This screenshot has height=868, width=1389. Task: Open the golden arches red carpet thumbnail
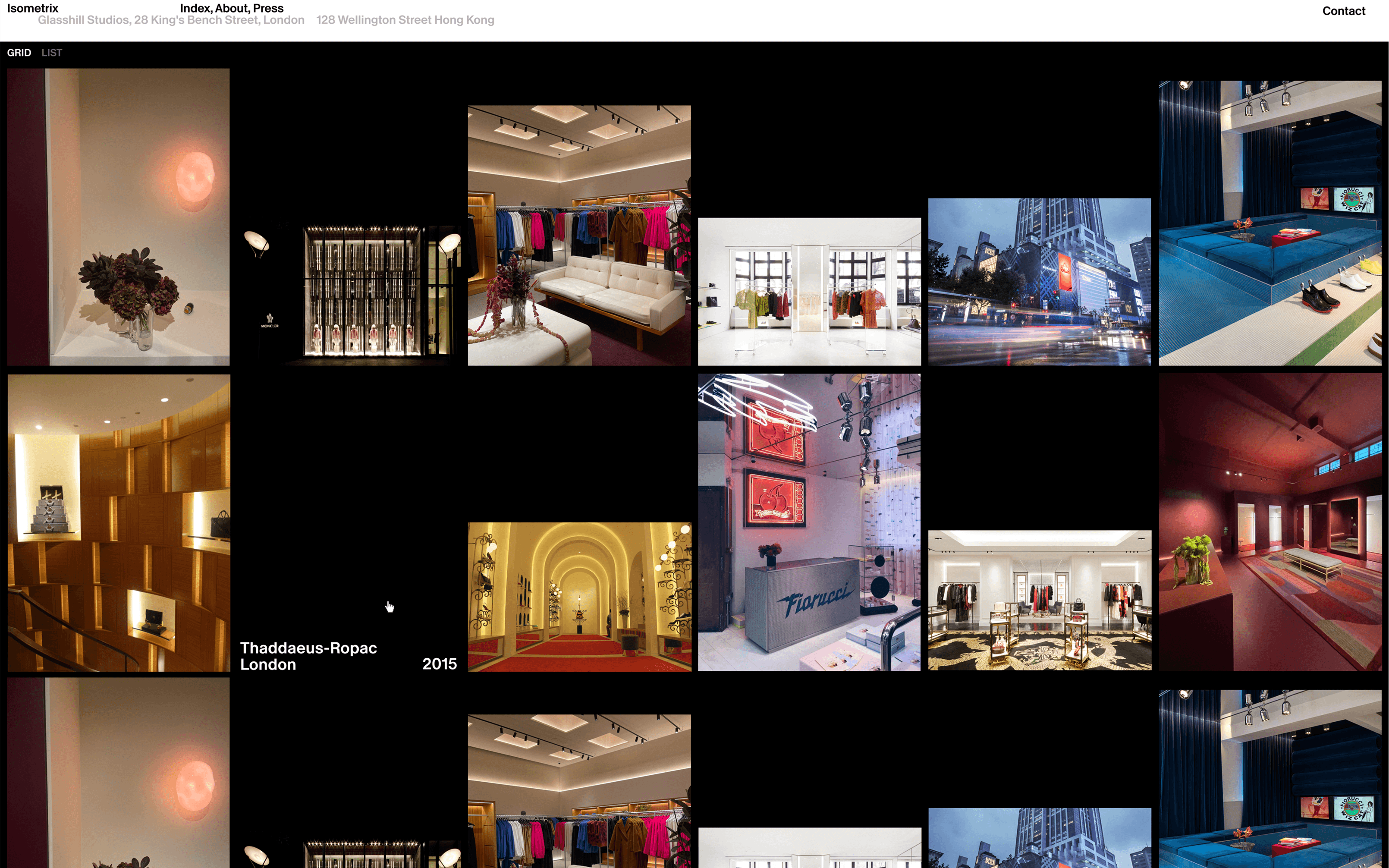579,597
